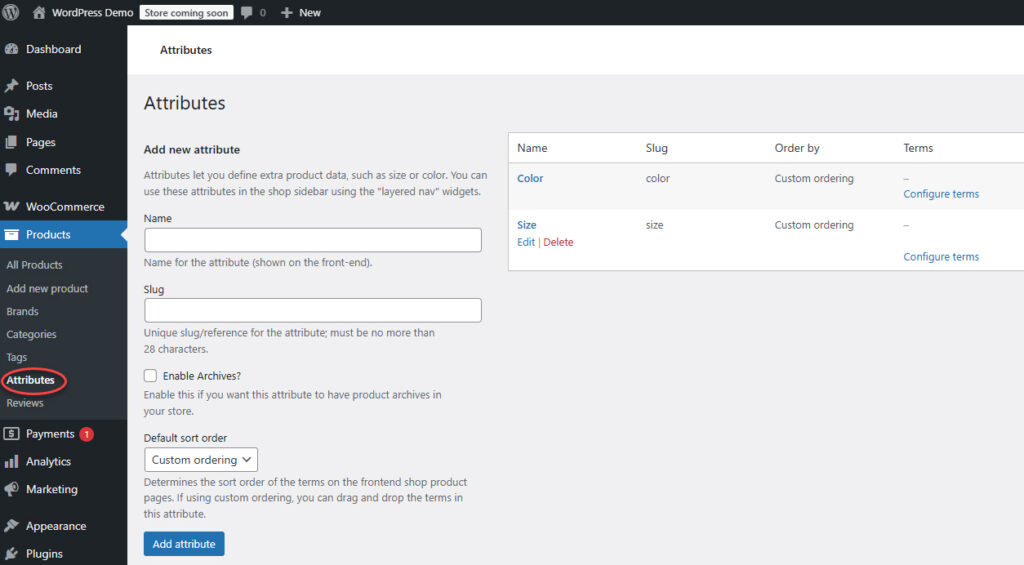Open Add new product submenu
This screenshot has width=1024, height=565.
pos(47,288)
